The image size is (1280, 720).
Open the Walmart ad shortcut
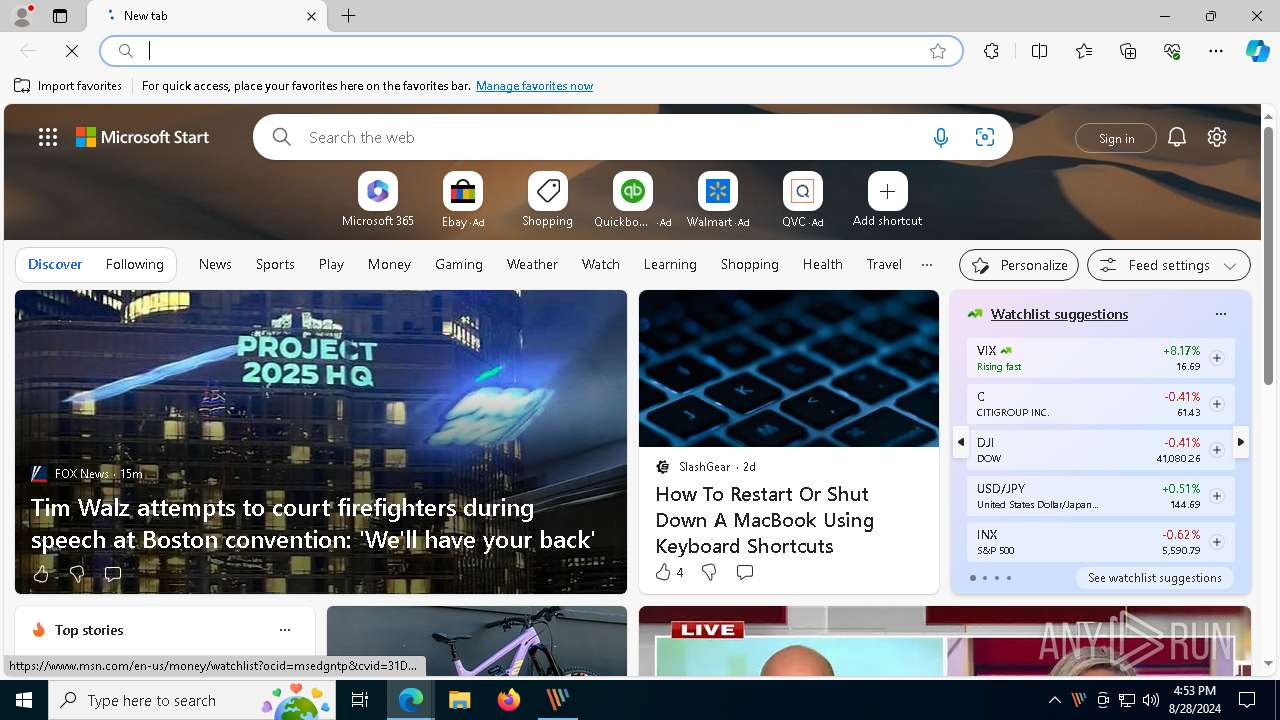click(x=717, y=200)
